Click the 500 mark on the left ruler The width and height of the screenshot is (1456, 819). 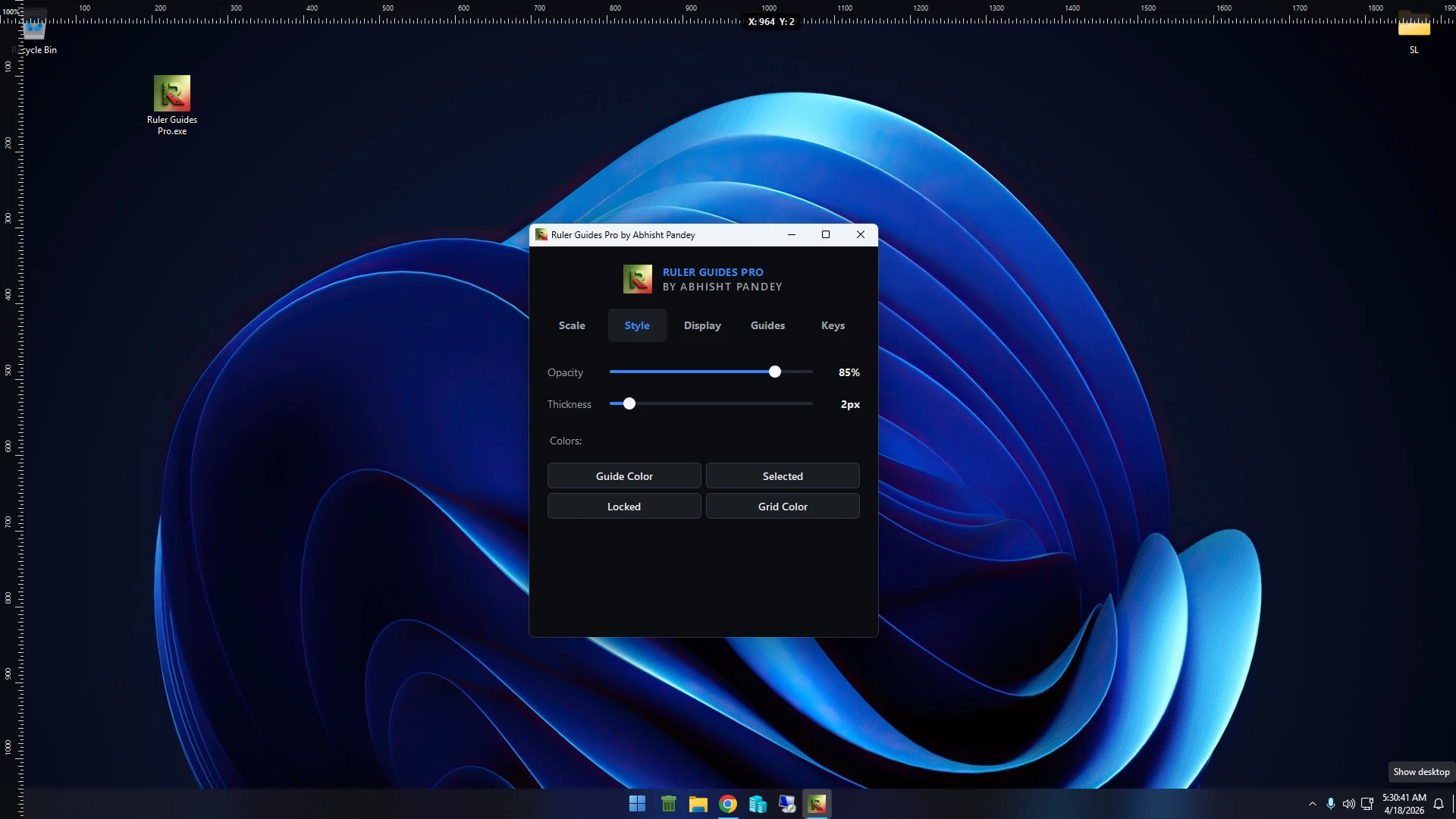8,370
